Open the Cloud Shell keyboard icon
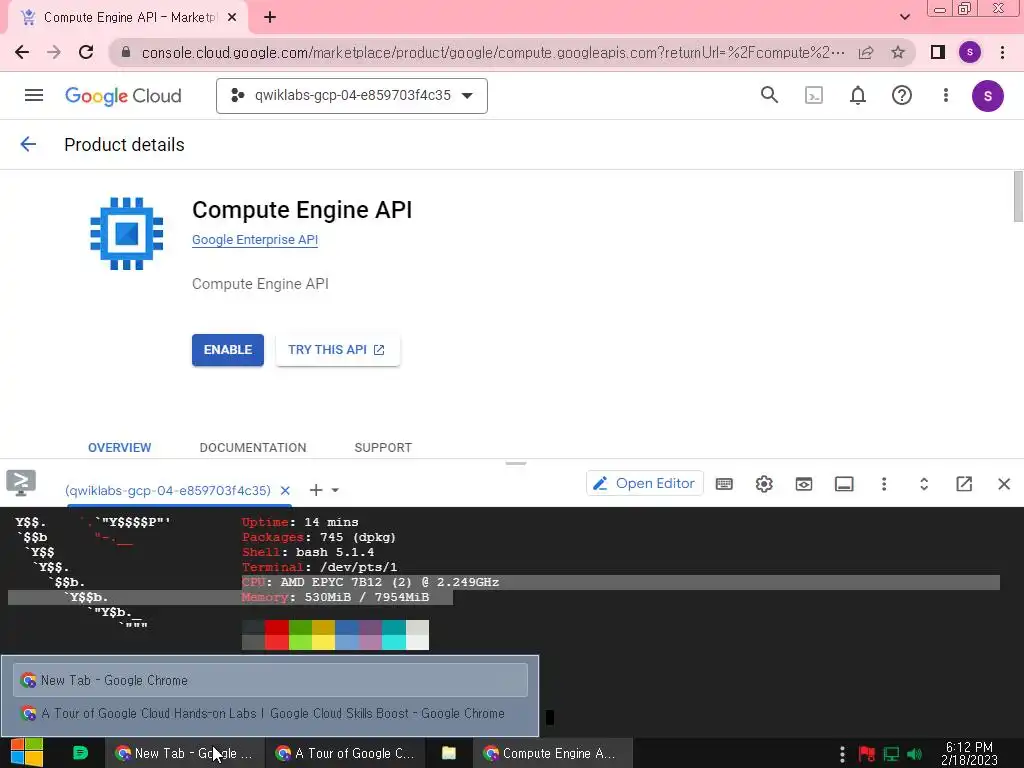The height and width of the screenshot is (768, 1024). [724, 484]
